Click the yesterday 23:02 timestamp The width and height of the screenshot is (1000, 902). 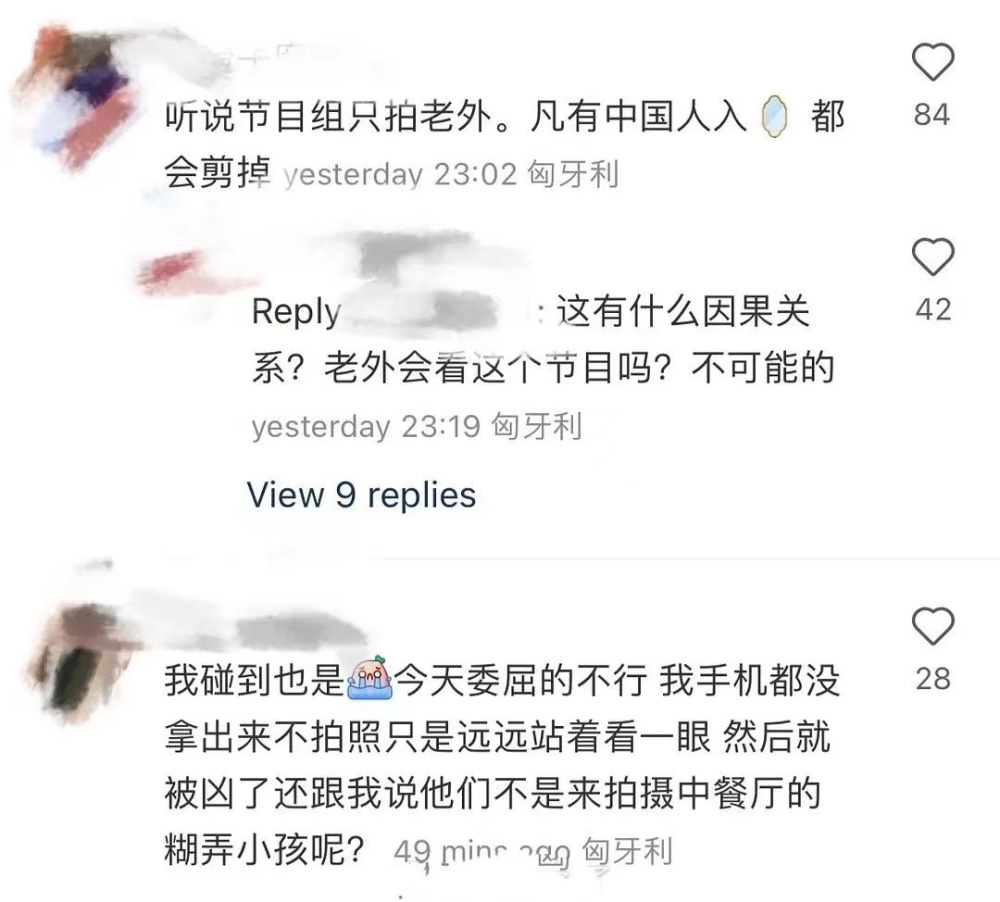[x=400, y=174]
